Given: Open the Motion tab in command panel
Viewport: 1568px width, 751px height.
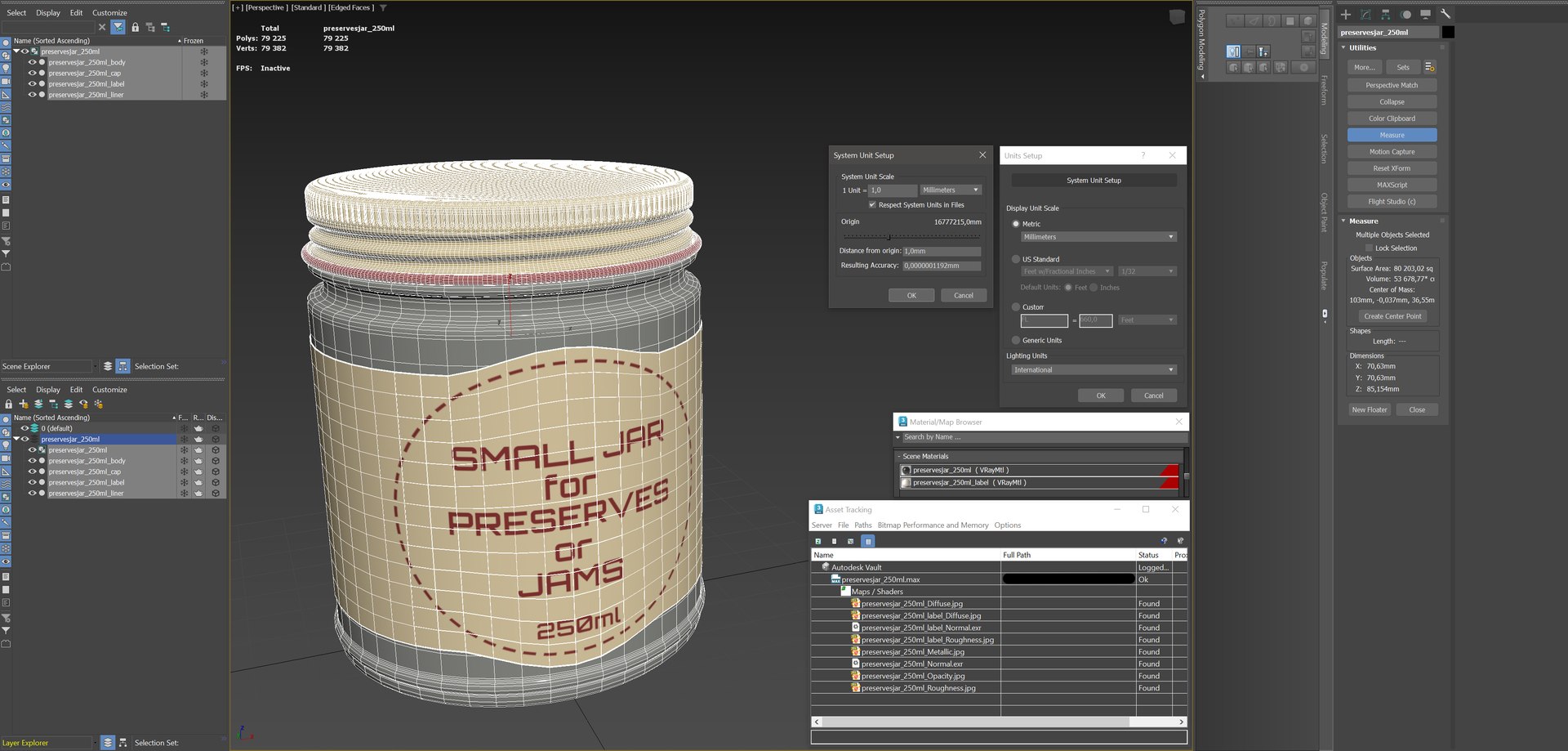Looking at the screenshot, I should pos(1405,14).
